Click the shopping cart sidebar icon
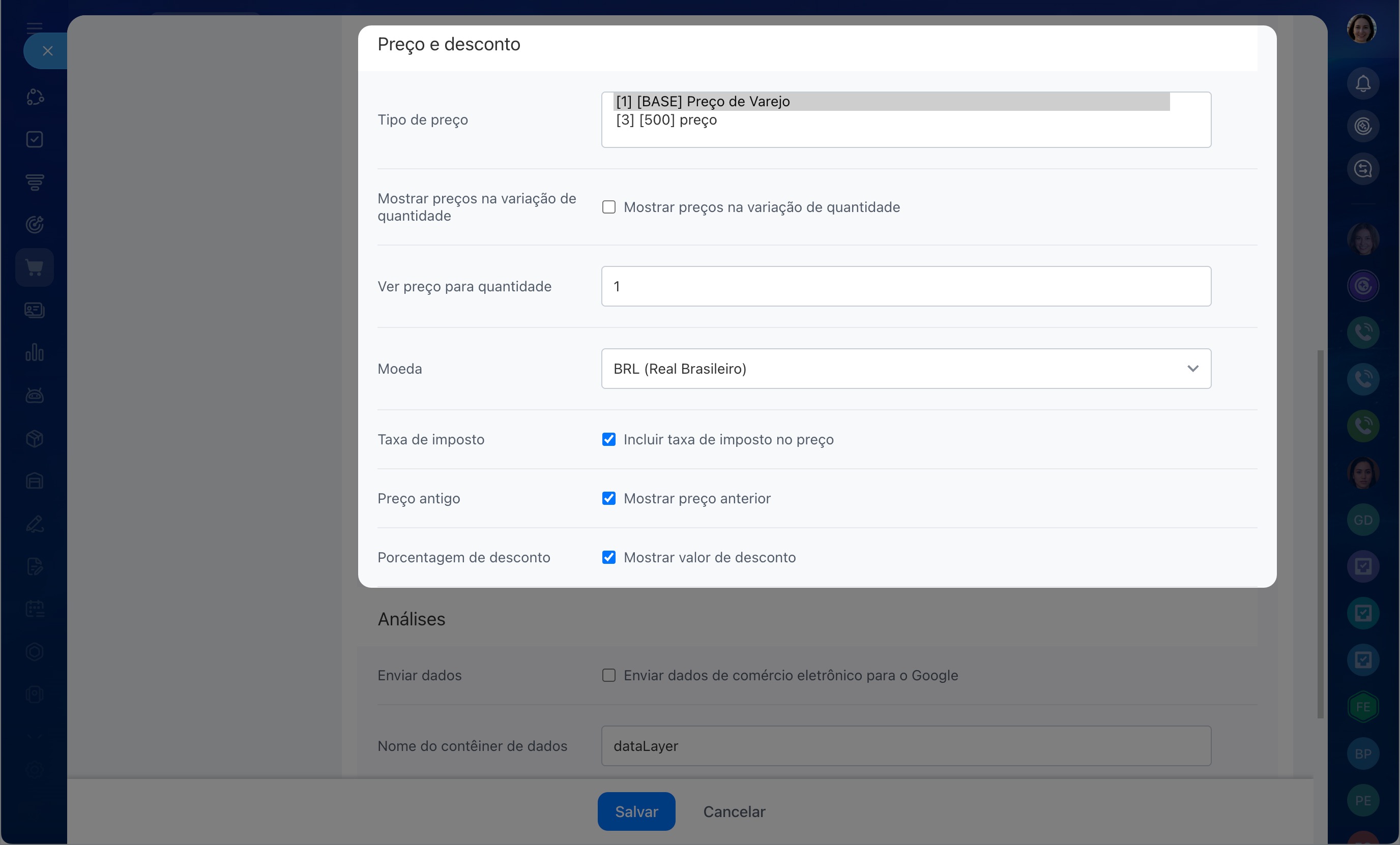Screen dimensions: 1400x845 point(35,267)
